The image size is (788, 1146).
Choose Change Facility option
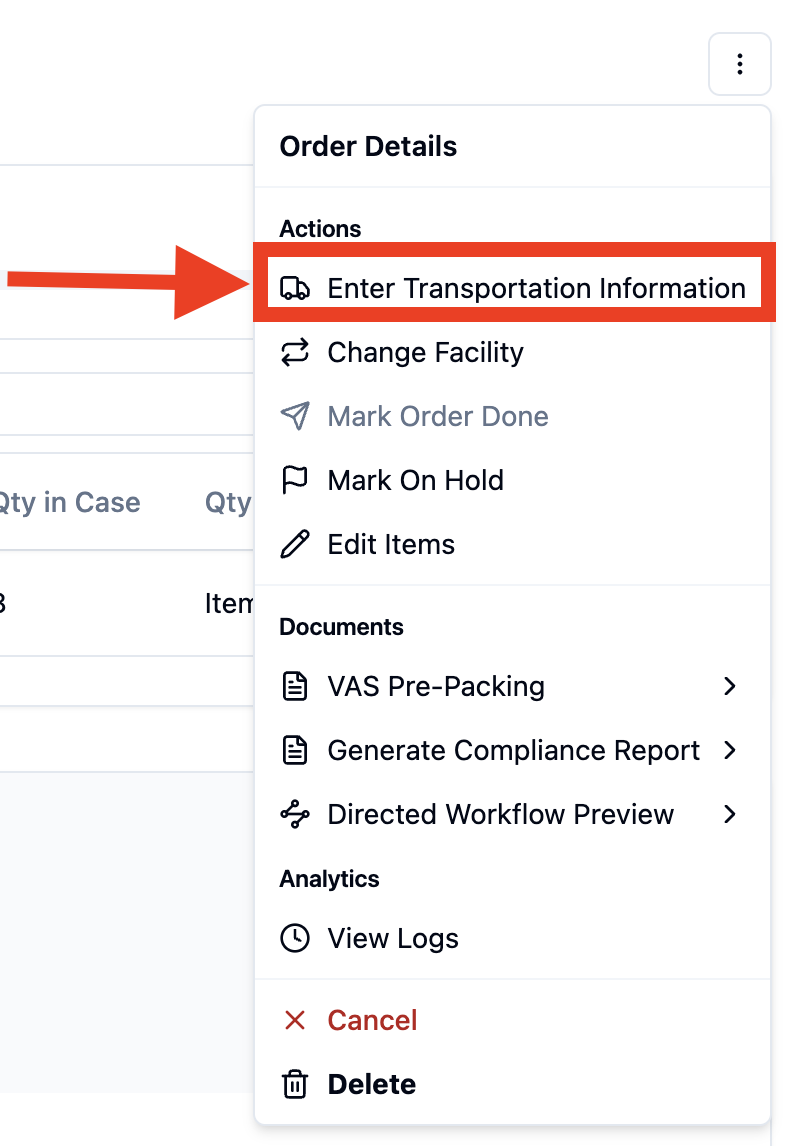tap(425, 353)
